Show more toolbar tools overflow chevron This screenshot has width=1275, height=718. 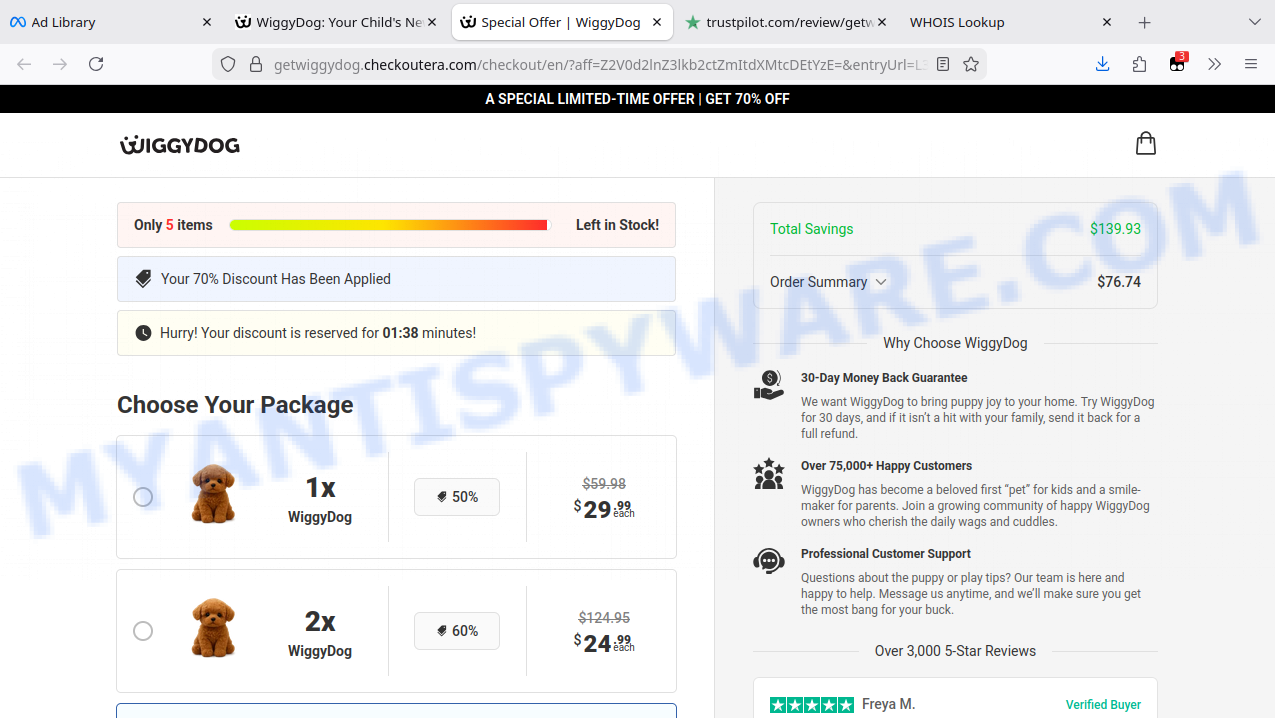[1214, 64]
